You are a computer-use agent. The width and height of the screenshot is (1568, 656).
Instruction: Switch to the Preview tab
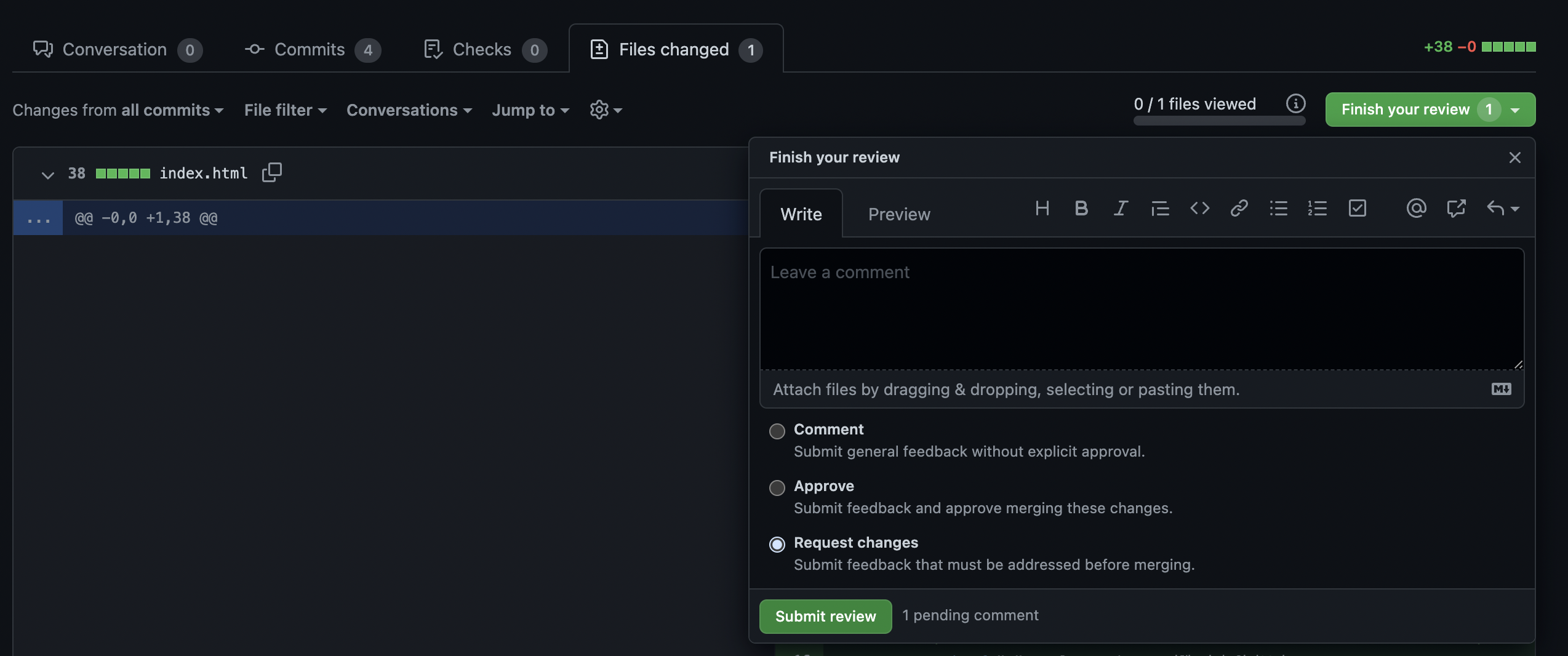tap(898, 214)
